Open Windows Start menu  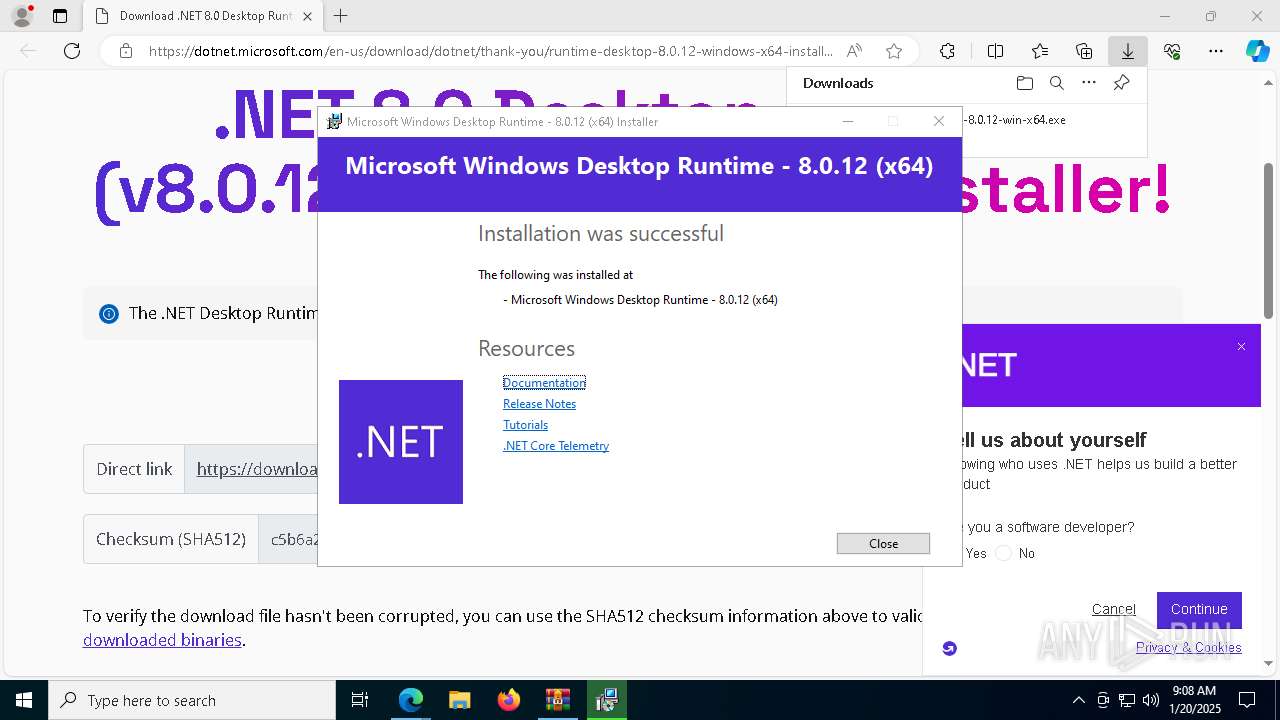(24, 700)
